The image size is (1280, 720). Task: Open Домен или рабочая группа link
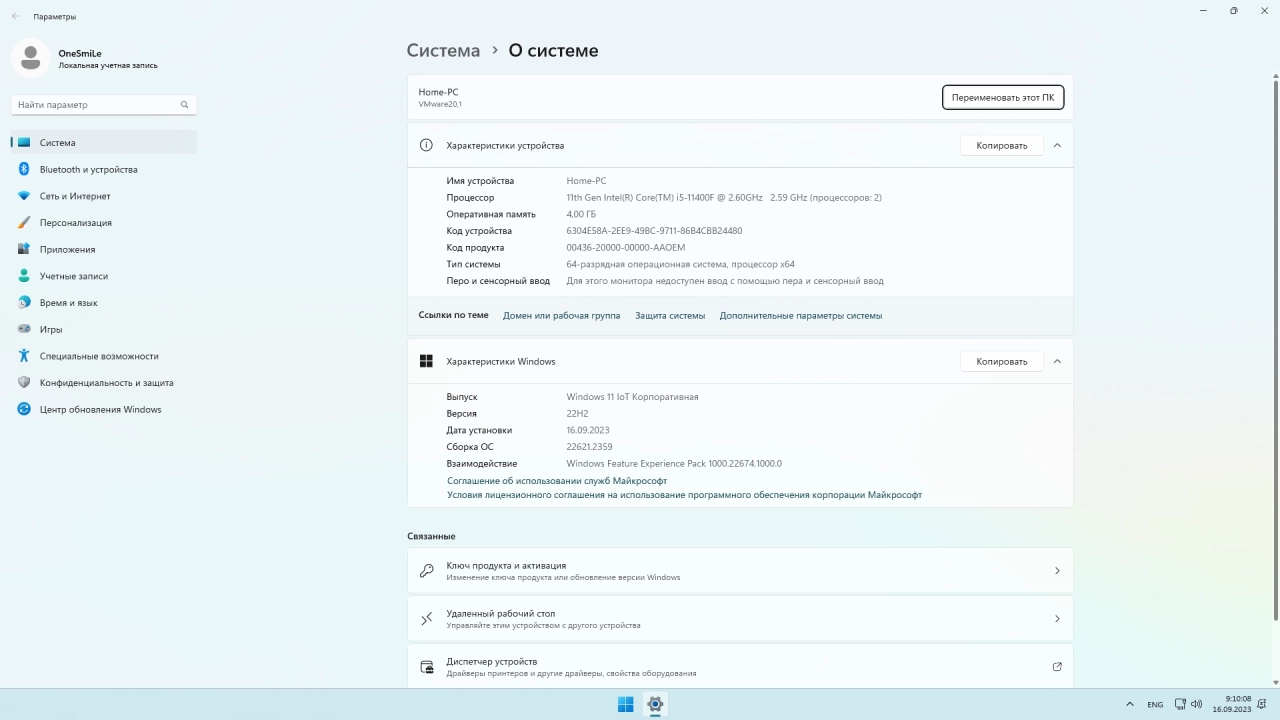pos(561,316)
